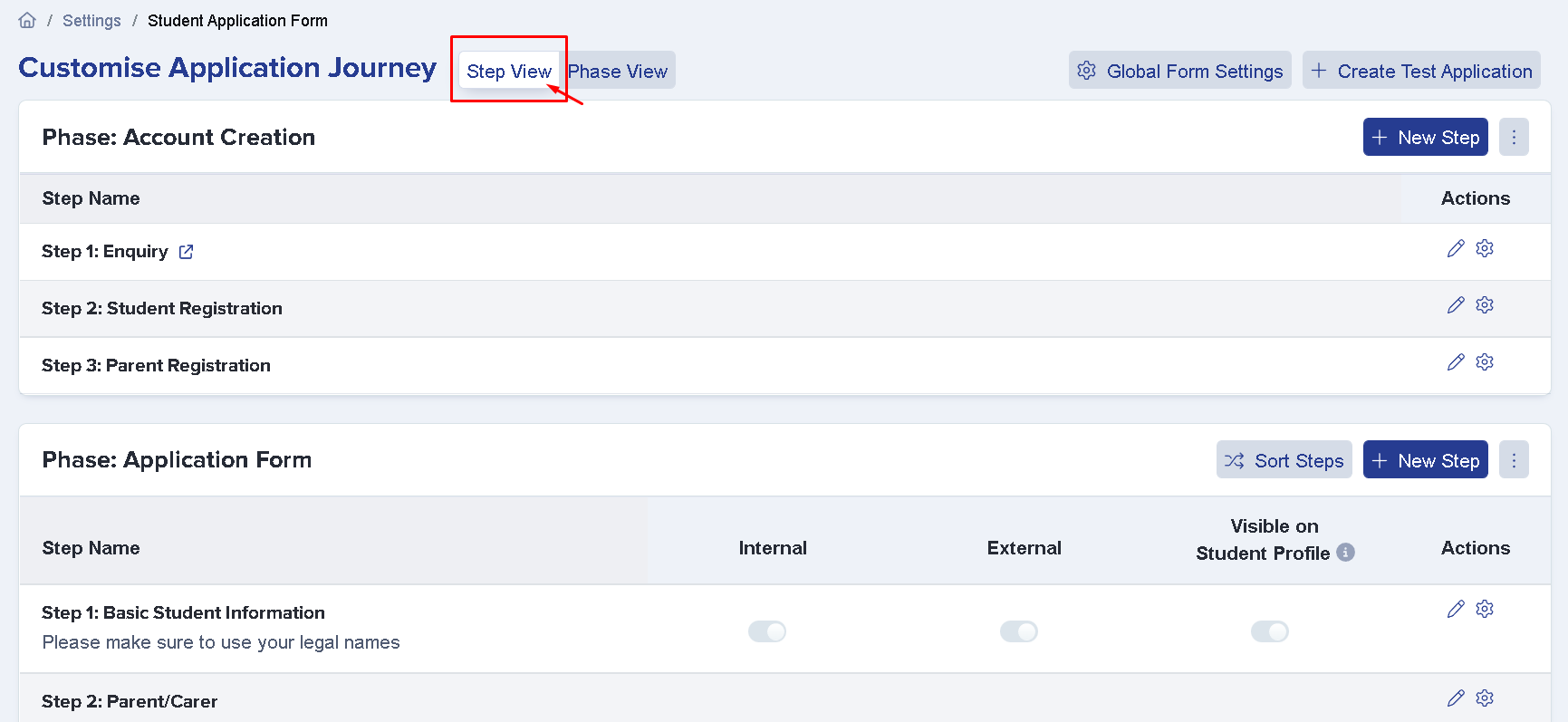Open more options menu for Application Form phase
This screenshot has width=1568, height=722.
(x=1514, y=459)
